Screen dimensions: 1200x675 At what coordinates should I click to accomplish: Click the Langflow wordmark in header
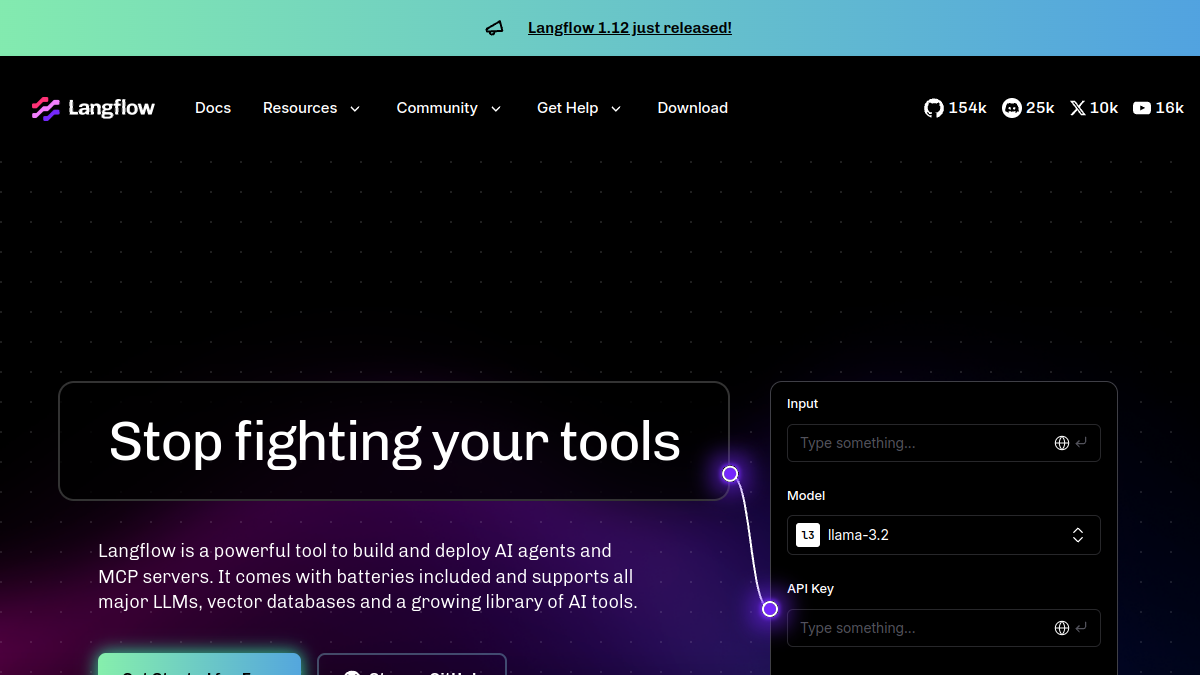(111, 108)
